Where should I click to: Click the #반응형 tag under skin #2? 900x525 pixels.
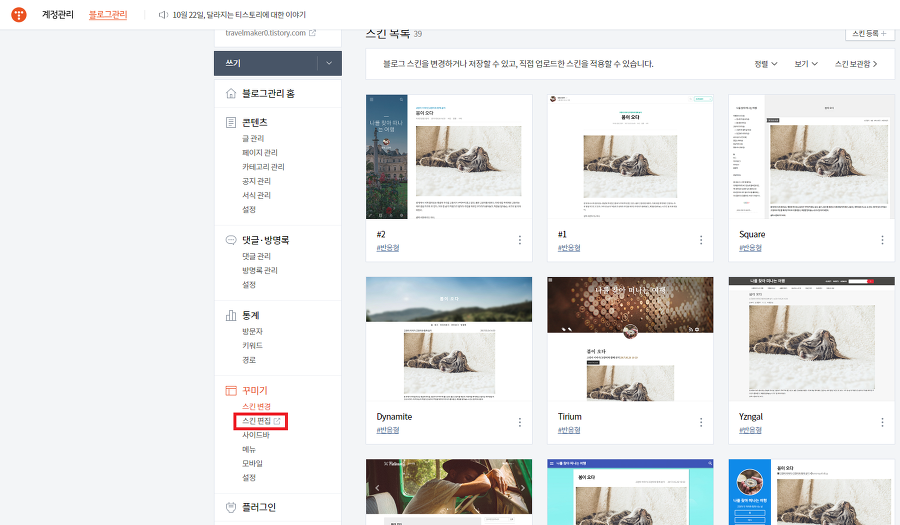click(x=387, y=248)
